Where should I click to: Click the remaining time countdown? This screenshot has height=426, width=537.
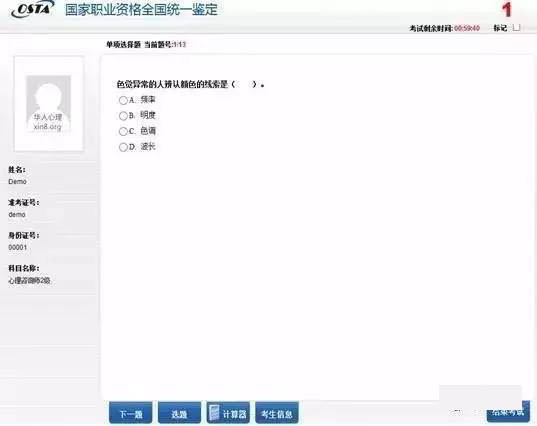click(467, 28)
